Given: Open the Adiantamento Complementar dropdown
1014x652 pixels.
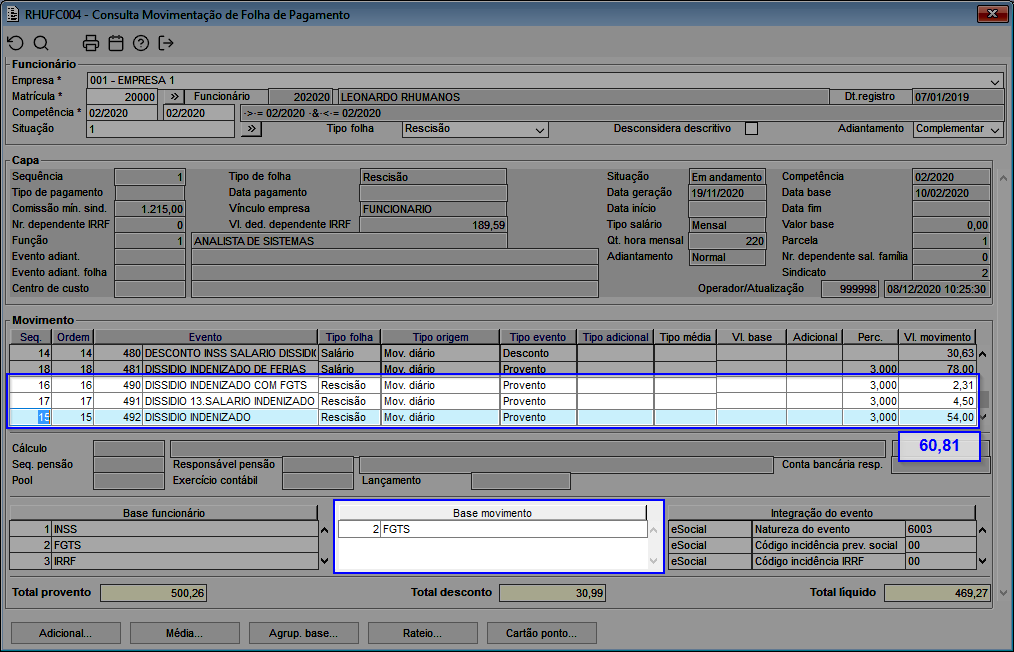Looking at the screenshot, I should pos(995,130).
